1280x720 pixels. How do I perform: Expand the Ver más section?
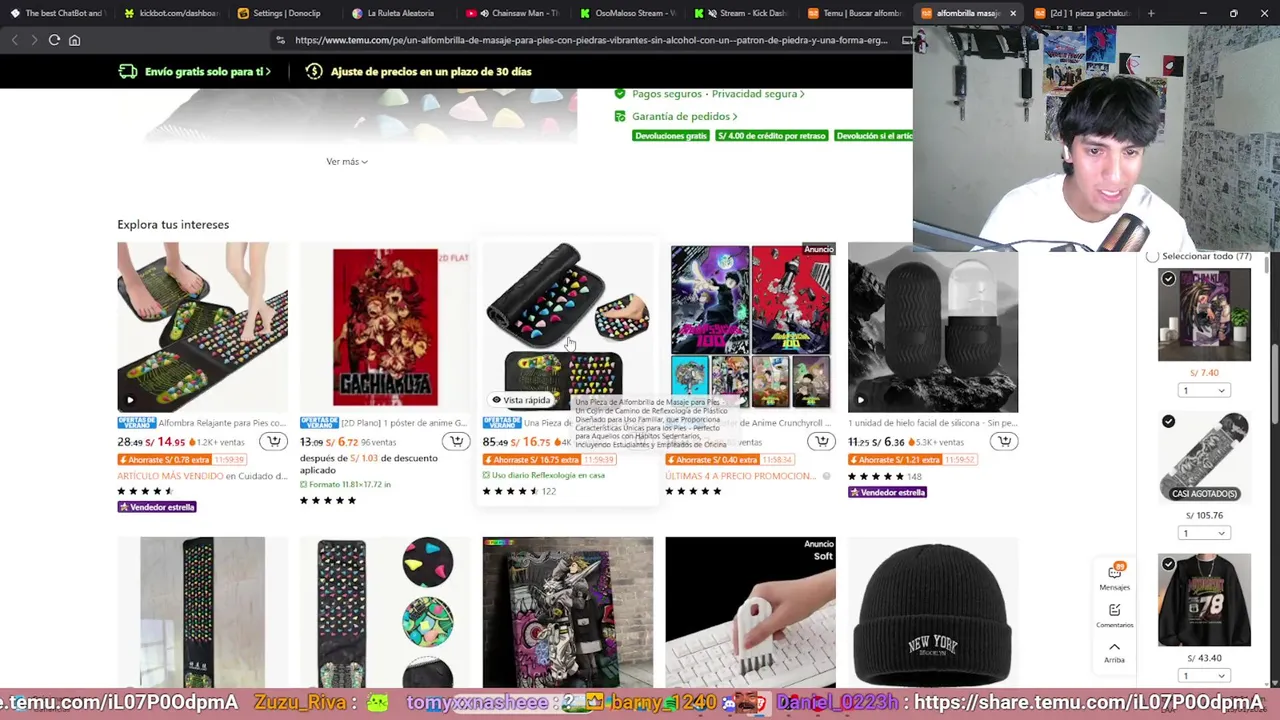pyautogui.click(x=346, y=161)
